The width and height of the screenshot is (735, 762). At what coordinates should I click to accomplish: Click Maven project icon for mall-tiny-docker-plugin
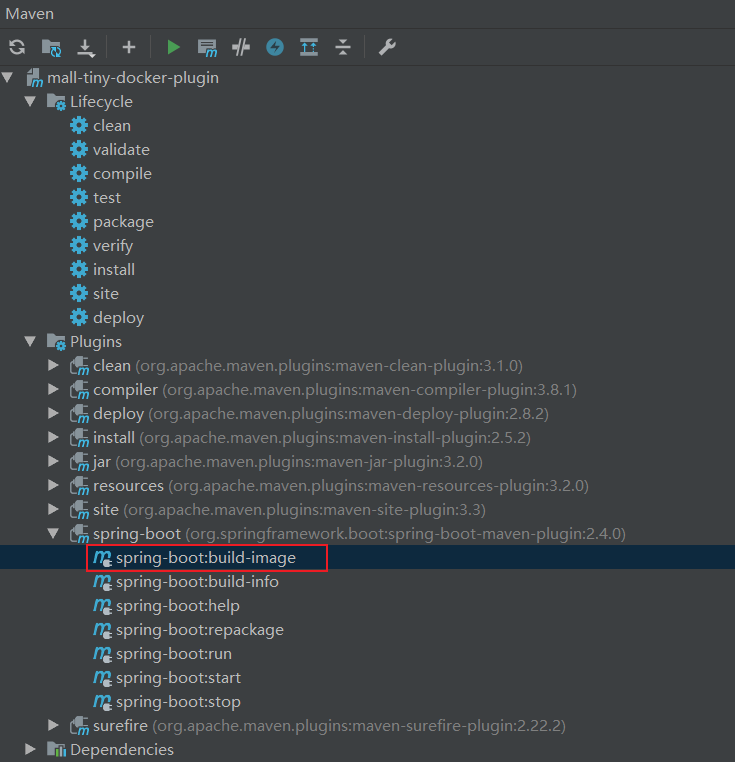(34, 78)
